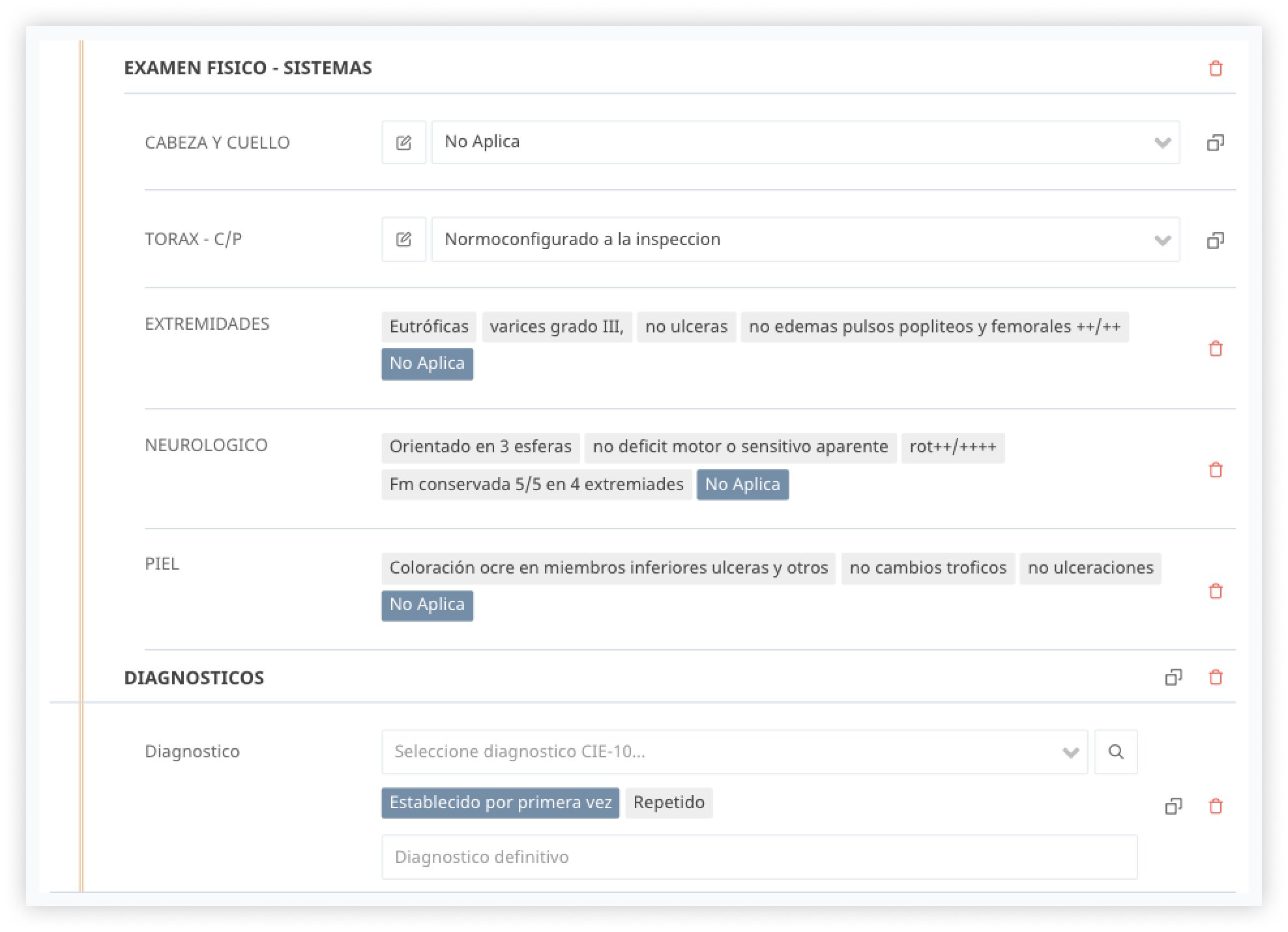The image size is (1288, 932).
Task: Toggle the no ulceras tag
Action: [x=686, y=327]
